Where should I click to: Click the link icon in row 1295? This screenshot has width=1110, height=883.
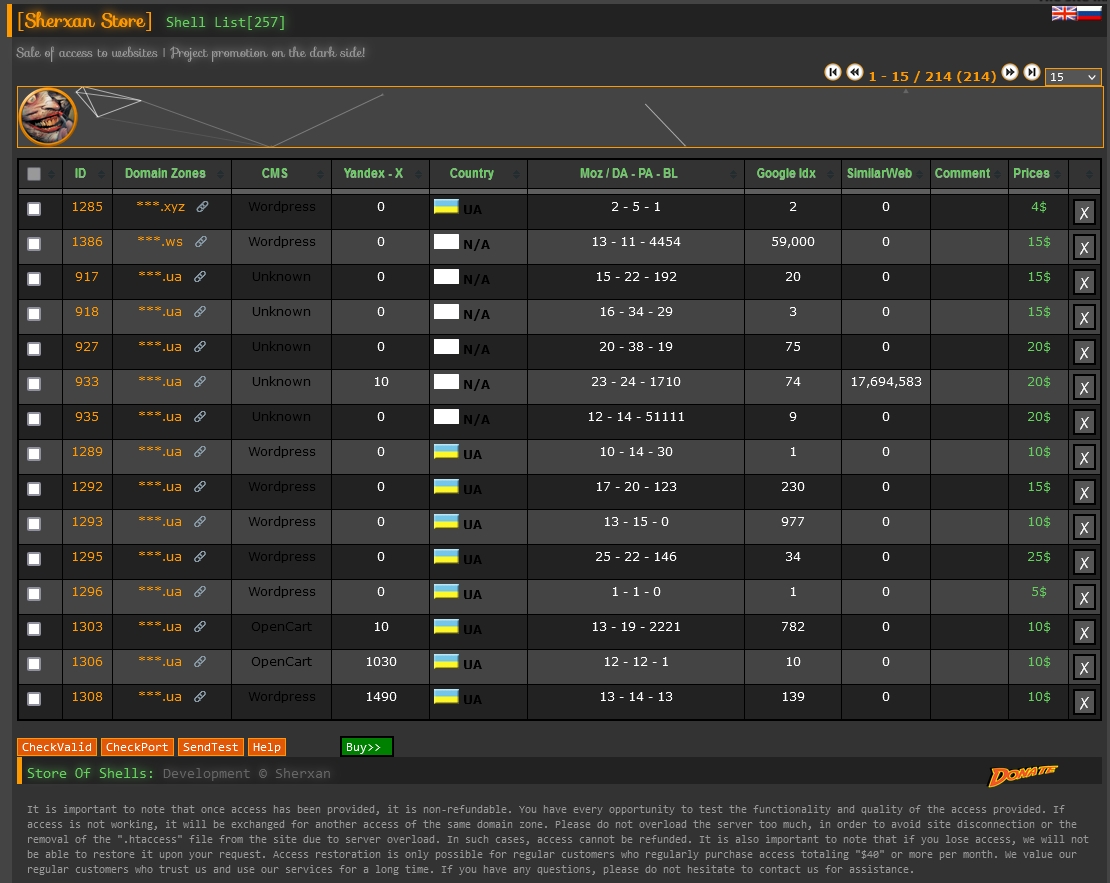pyautogui.click(x=200, y=557)
